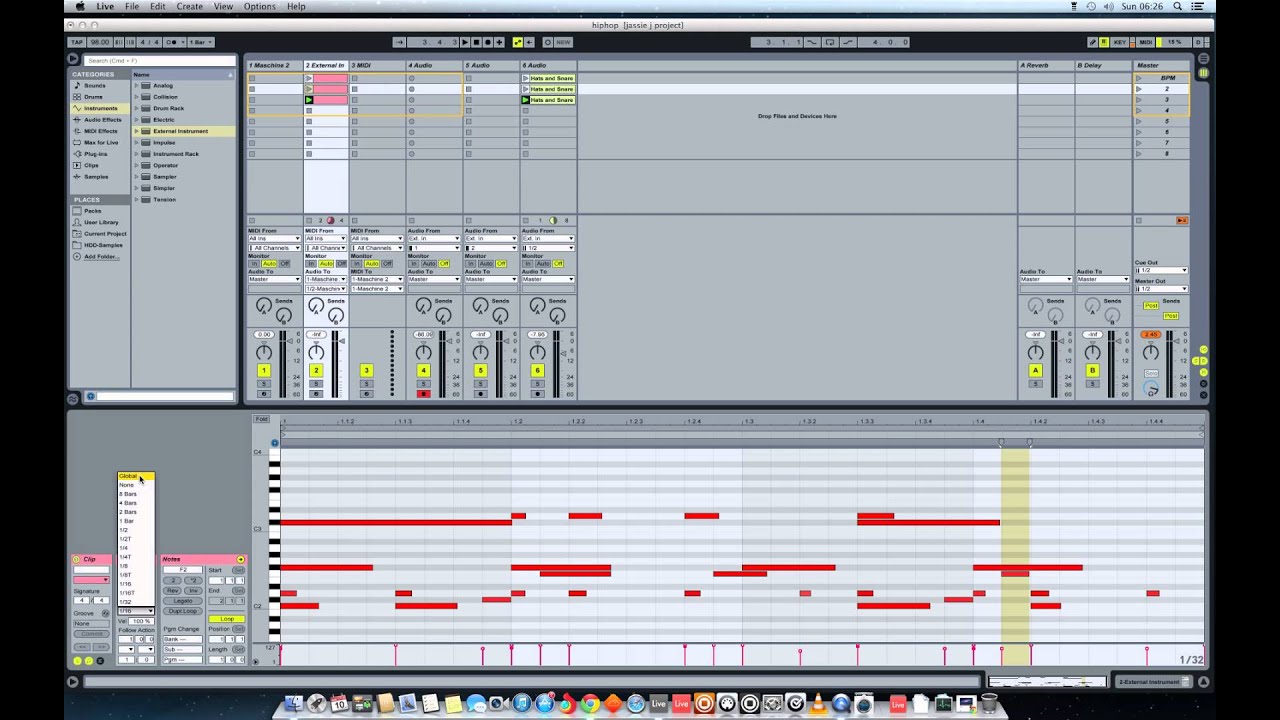Expand the Analog instrument folder
Screen dimensions: 1280x720
(137, 86)
